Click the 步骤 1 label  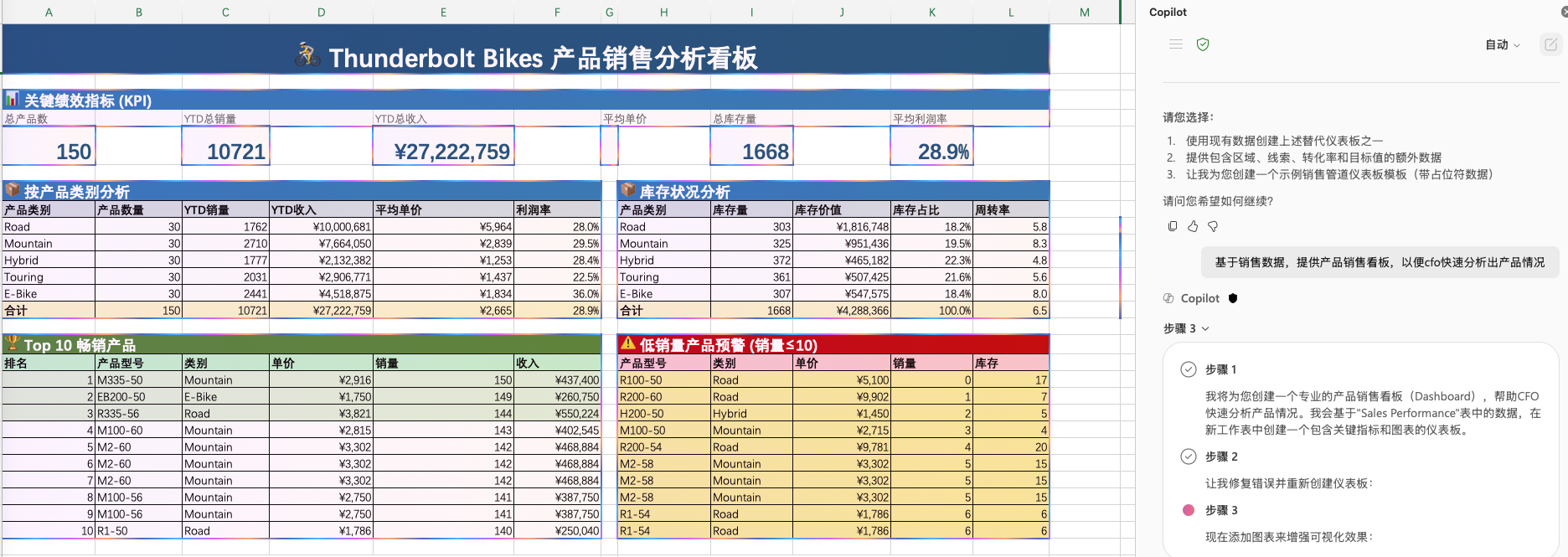click(x=1220, y=369)
